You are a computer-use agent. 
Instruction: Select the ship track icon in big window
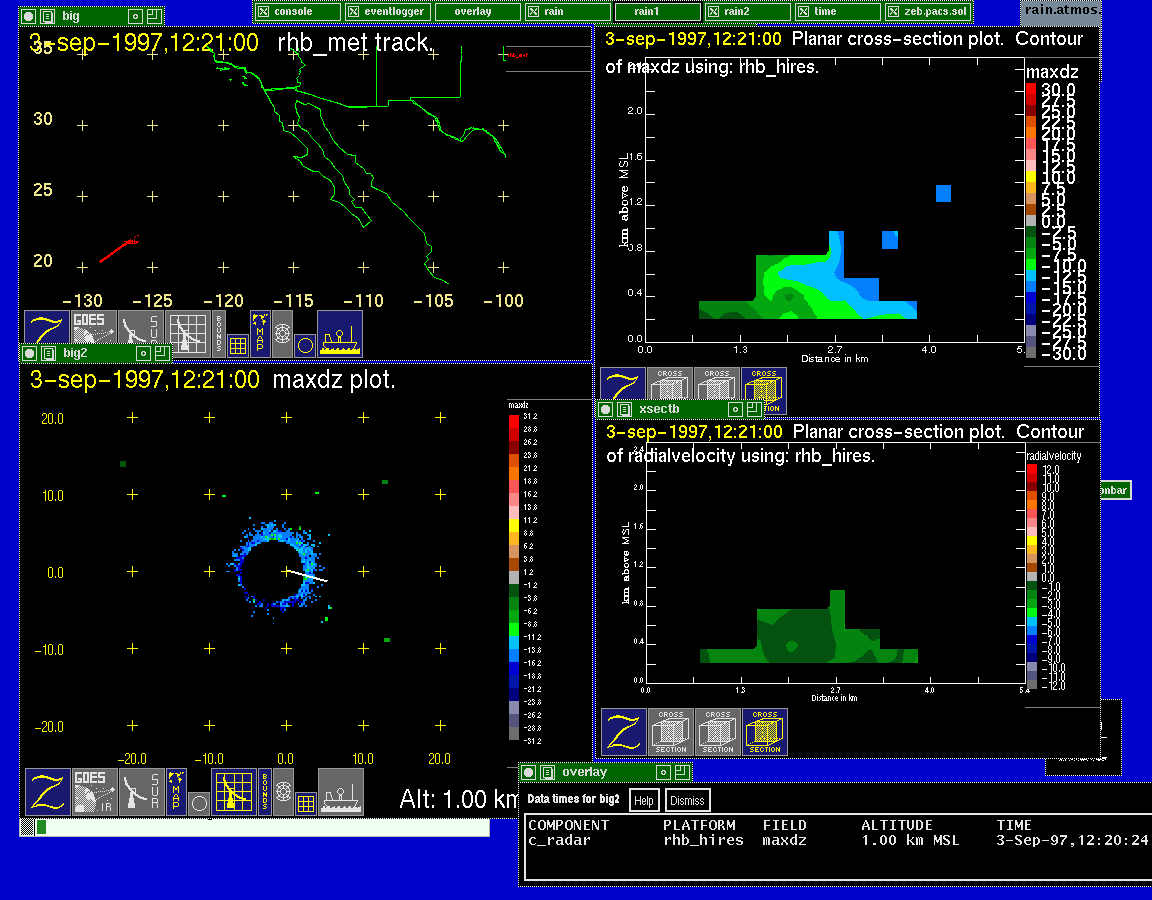click(x=340, y=333)
